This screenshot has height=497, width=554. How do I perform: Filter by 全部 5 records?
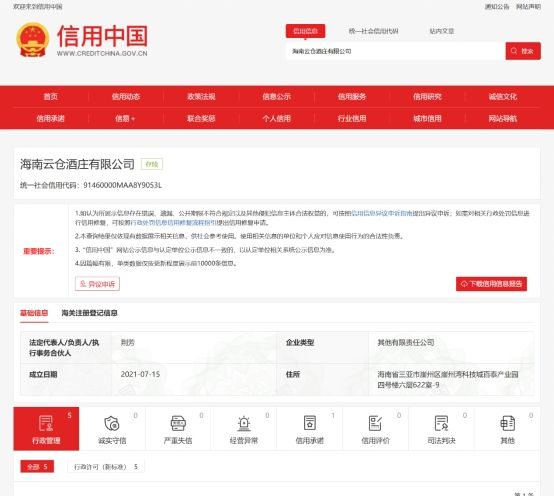point(37,467)
